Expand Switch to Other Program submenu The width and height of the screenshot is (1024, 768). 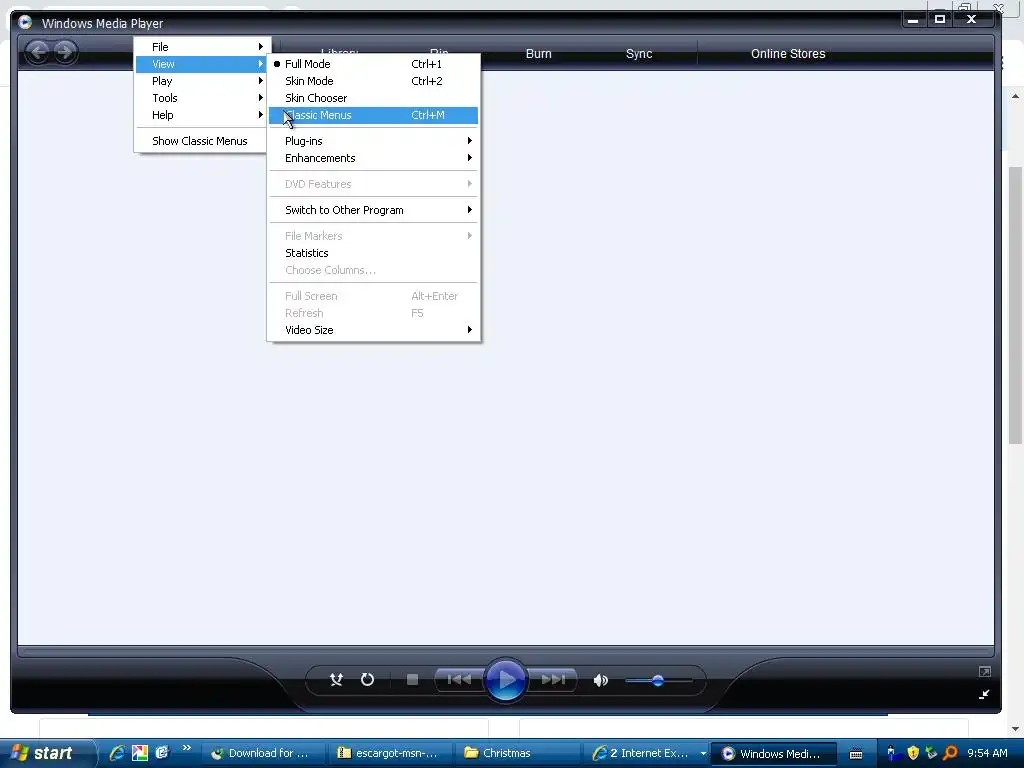(x=374, y=210)
